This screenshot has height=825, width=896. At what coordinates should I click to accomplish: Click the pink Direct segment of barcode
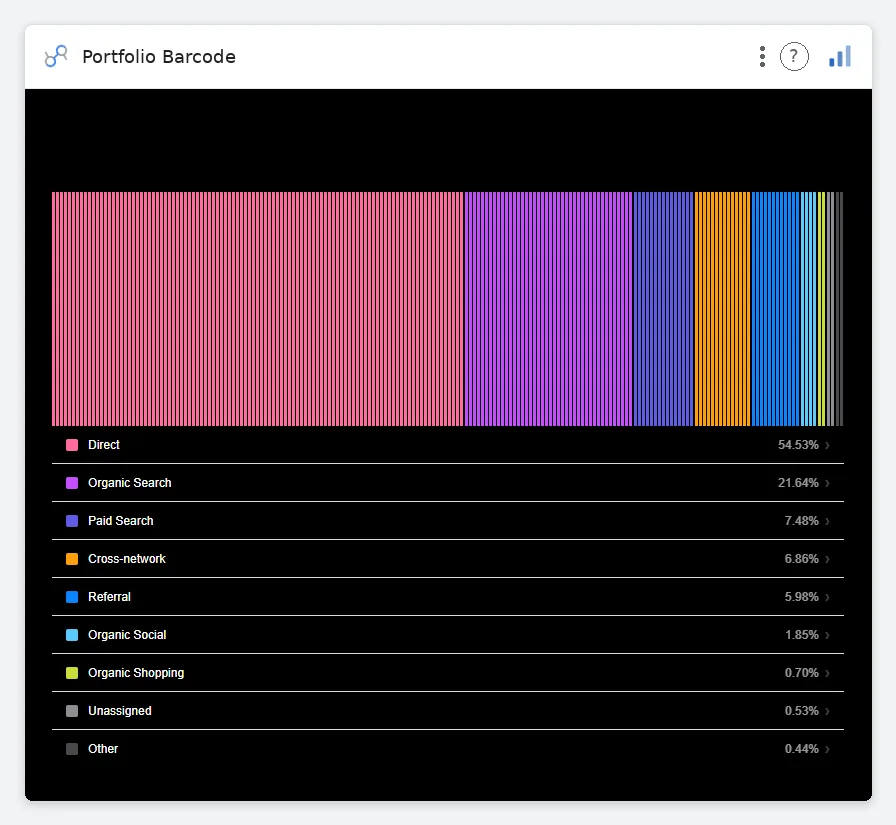258,309
